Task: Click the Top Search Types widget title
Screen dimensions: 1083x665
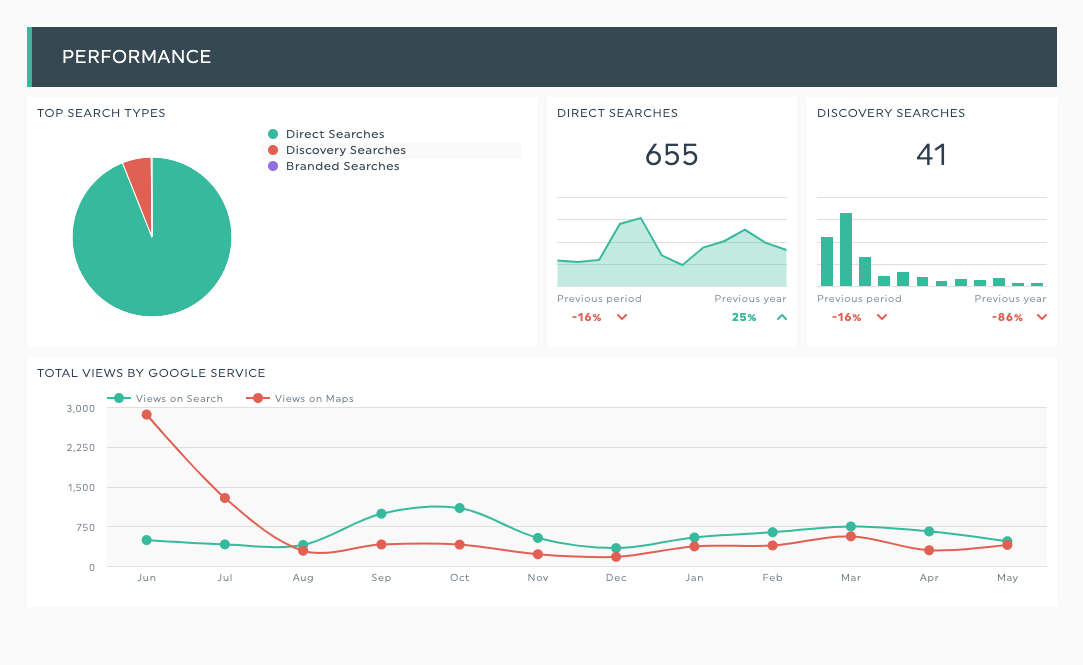Action: [x=101, y=113]
